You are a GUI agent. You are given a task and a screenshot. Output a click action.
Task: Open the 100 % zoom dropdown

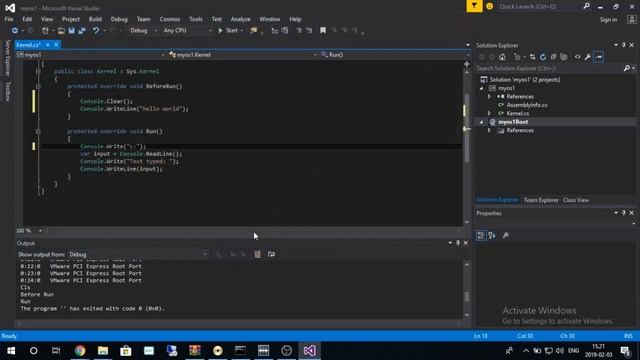40,231
